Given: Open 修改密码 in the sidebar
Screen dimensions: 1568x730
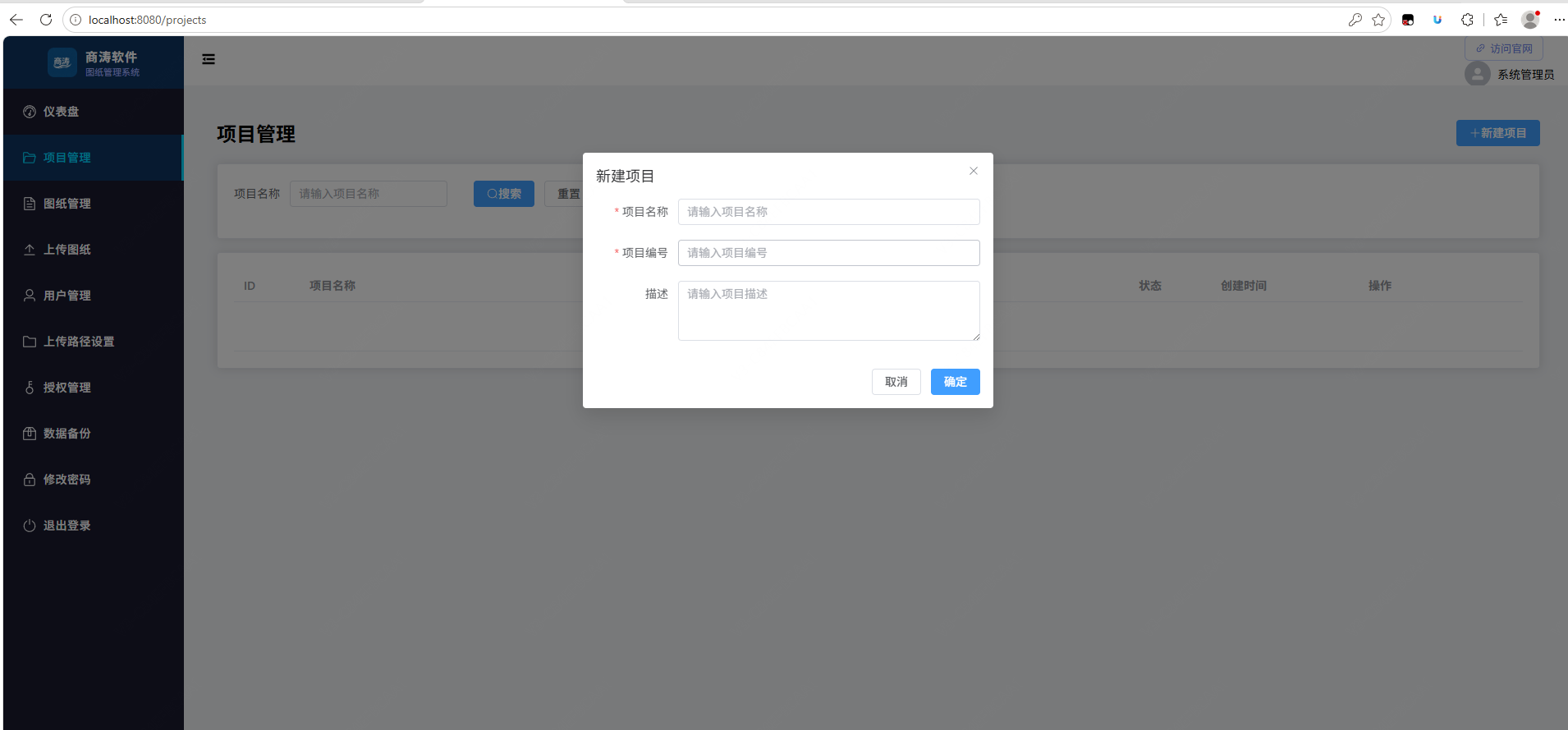Looking at the screenshot, I should tap(93, 480).
